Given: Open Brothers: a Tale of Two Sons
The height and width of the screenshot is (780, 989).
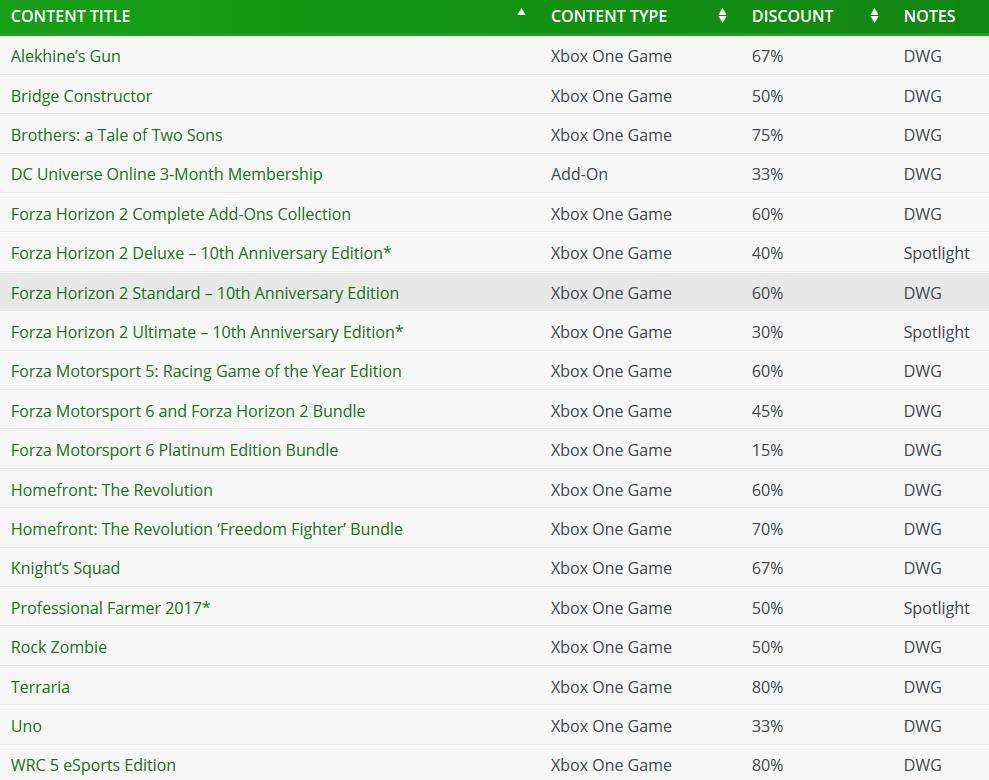Looking at the screenshot, I should point(117,135).
